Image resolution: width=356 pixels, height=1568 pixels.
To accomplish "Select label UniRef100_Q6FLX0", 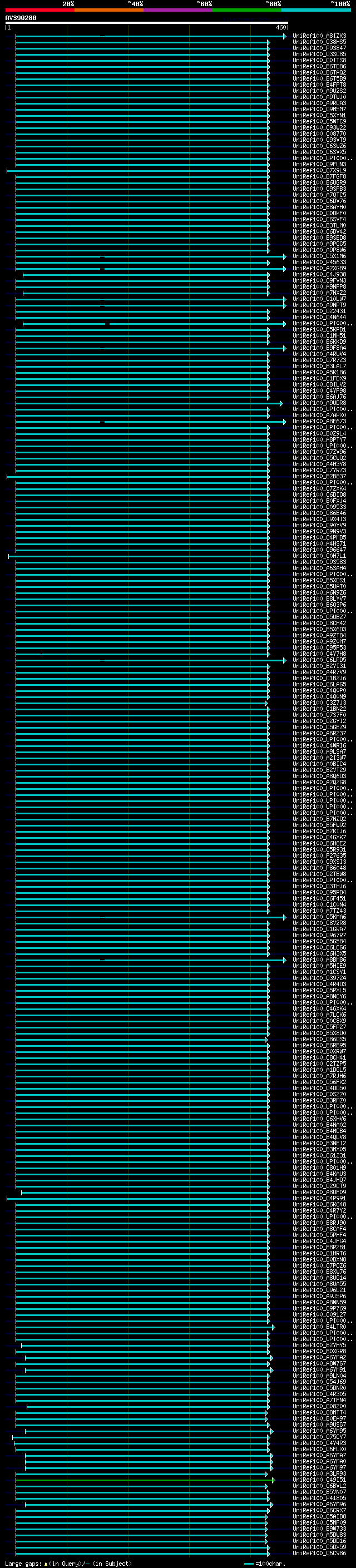I will (319, 1450).
